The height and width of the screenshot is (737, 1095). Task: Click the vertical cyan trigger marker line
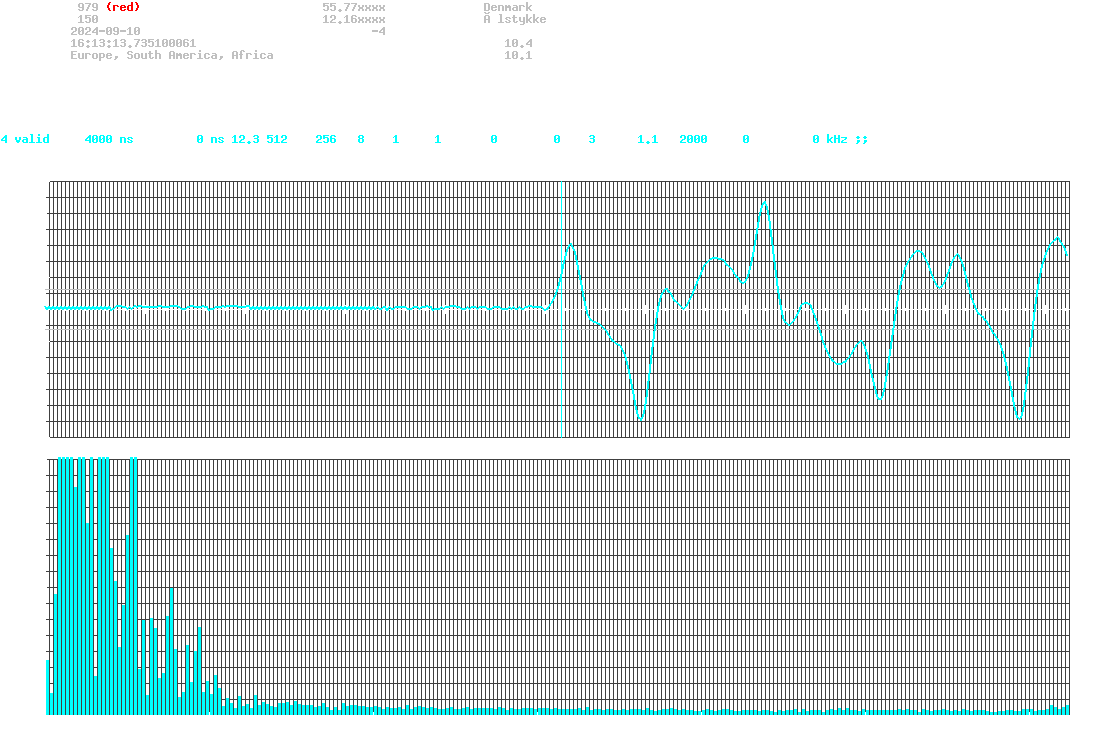tap(561, 309)
